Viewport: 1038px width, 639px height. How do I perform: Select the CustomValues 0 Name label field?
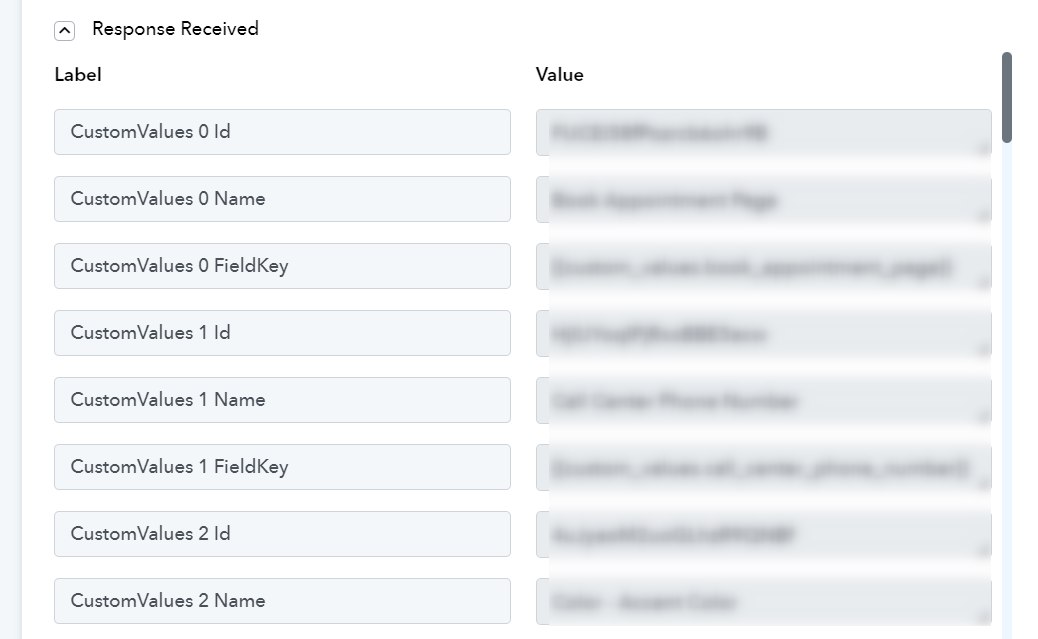click(x=282, y=199)
